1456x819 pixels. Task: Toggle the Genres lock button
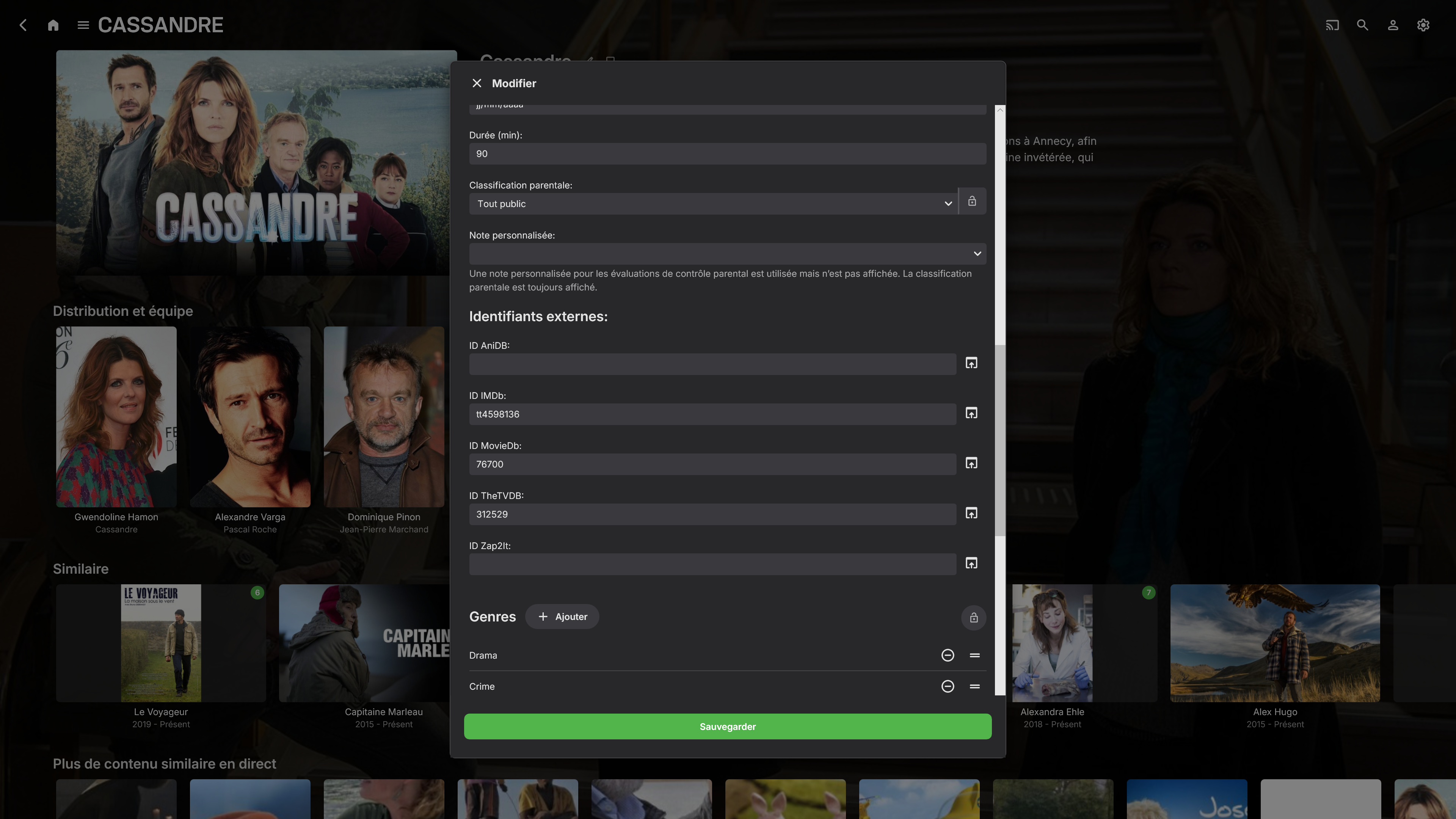pyautogui.click(x=973, y=617)
